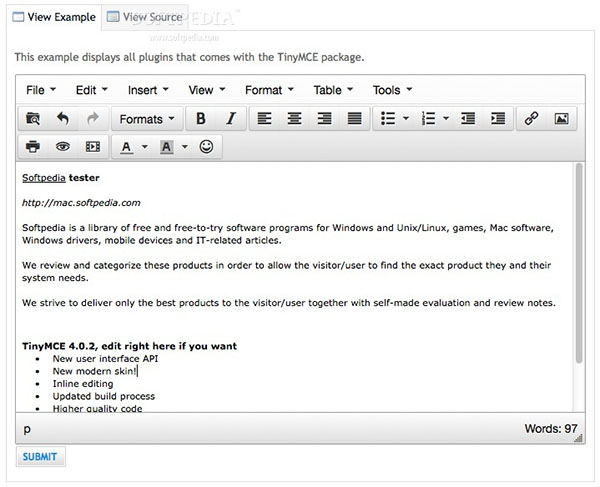Toggle the numbered list button
This screenshot has width=600, height=487.
pos(428,119)
